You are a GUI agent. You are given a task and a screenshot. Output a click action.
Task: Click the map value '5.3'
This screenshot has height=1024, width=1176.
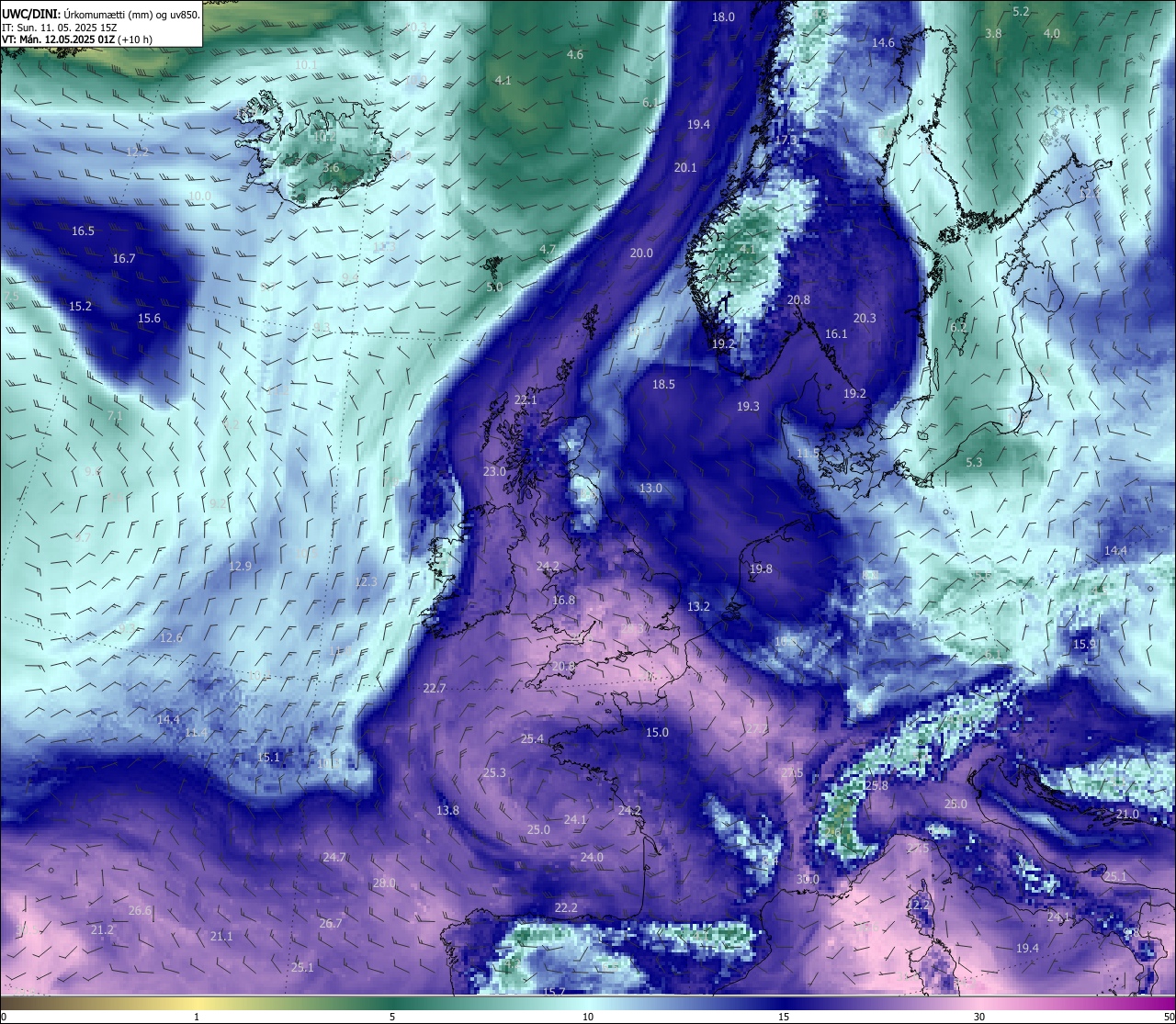pyautogui.click(x=974, y=463)
